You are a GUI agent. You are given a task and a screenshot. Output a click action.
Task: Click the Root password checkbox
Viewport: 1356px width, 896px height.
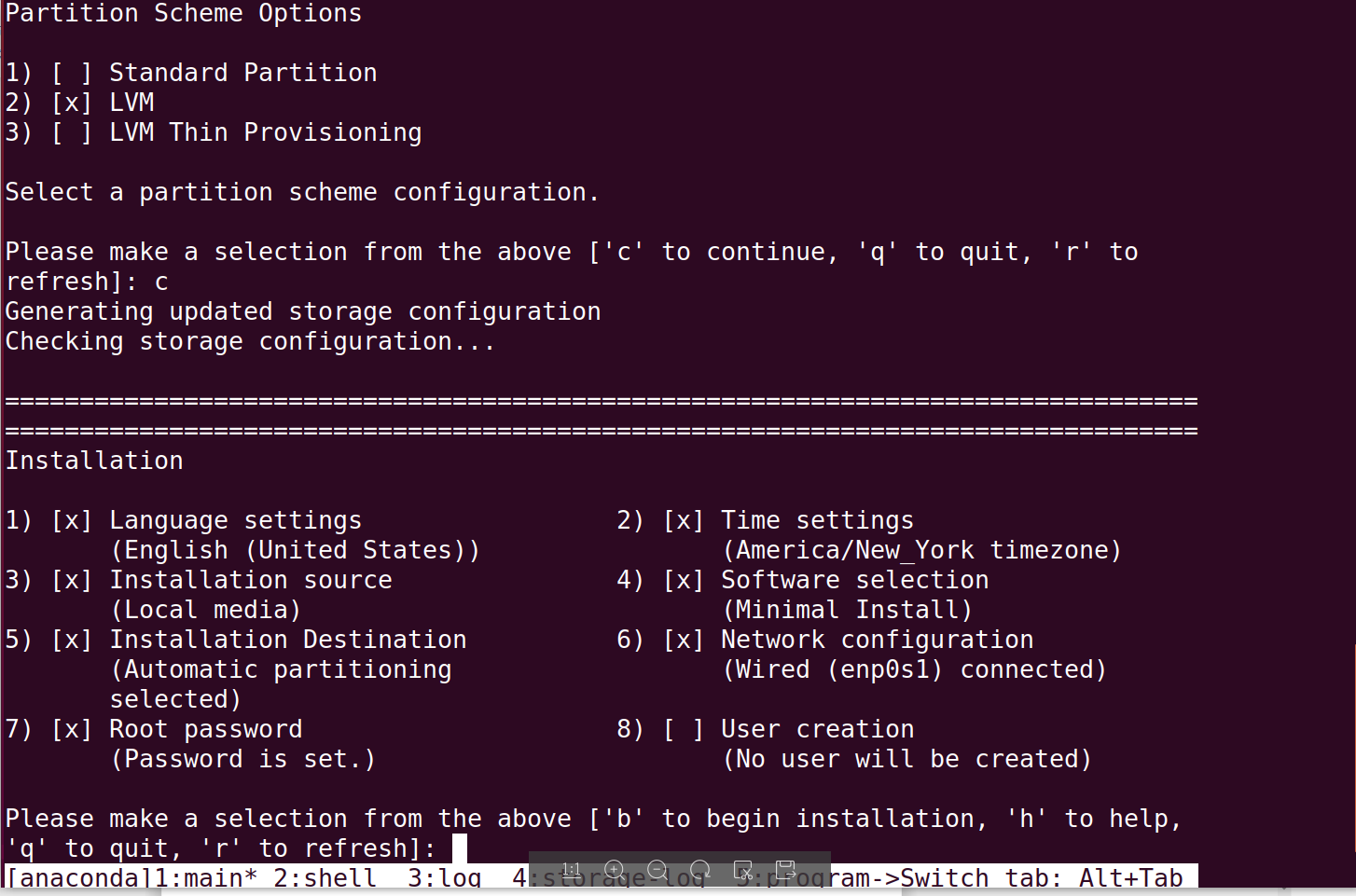72,729
